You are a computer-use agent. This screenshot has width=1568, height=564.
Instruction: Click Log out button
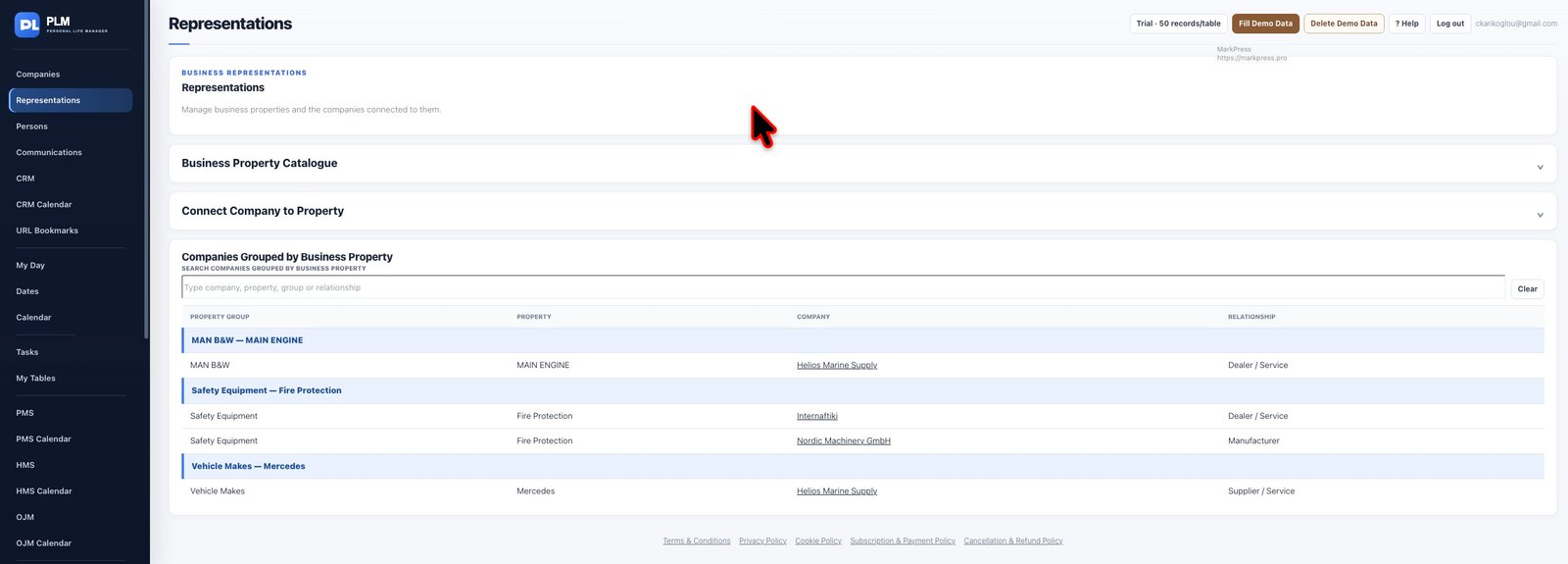1450,24
